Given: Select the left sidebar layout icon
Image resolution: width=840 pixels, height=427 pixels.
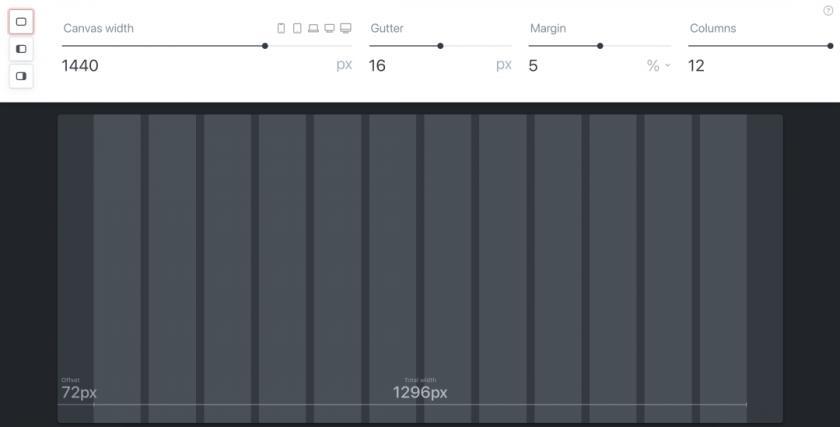Looking at the screenshot, I should (x=21, y=48).
